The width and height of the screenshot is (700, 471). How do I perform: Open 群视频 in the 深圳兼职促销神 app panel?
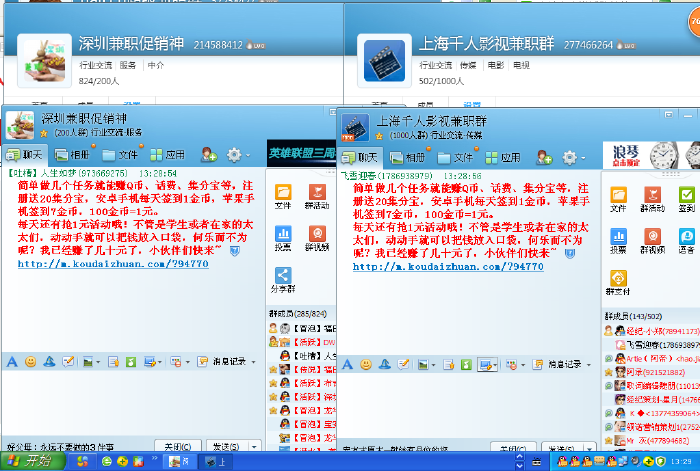pyautogui.click(x=317, y=238)
